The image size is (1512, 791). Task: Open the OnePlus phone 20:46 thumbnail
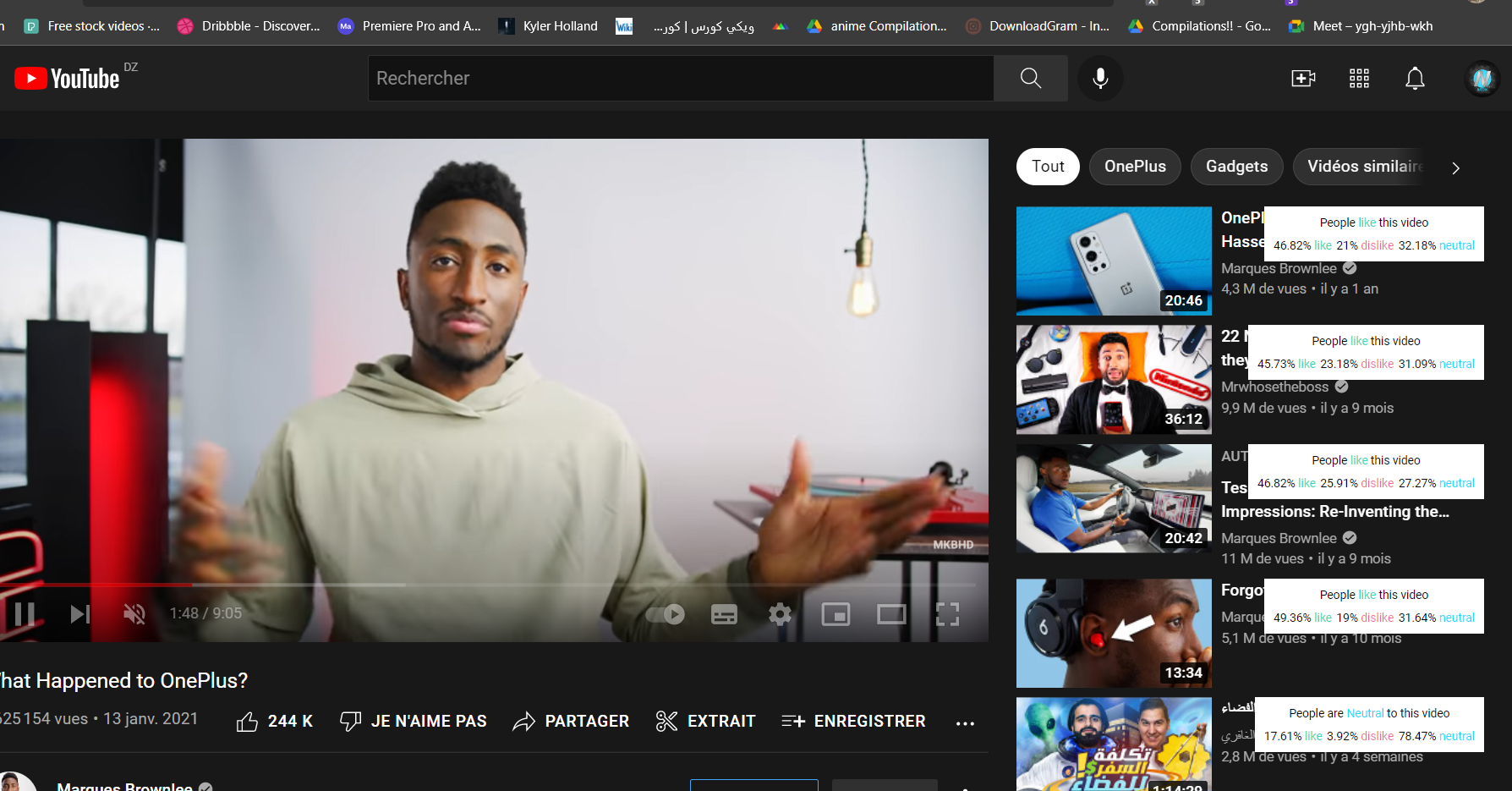pyautogui.click(x=1114, y=261)
